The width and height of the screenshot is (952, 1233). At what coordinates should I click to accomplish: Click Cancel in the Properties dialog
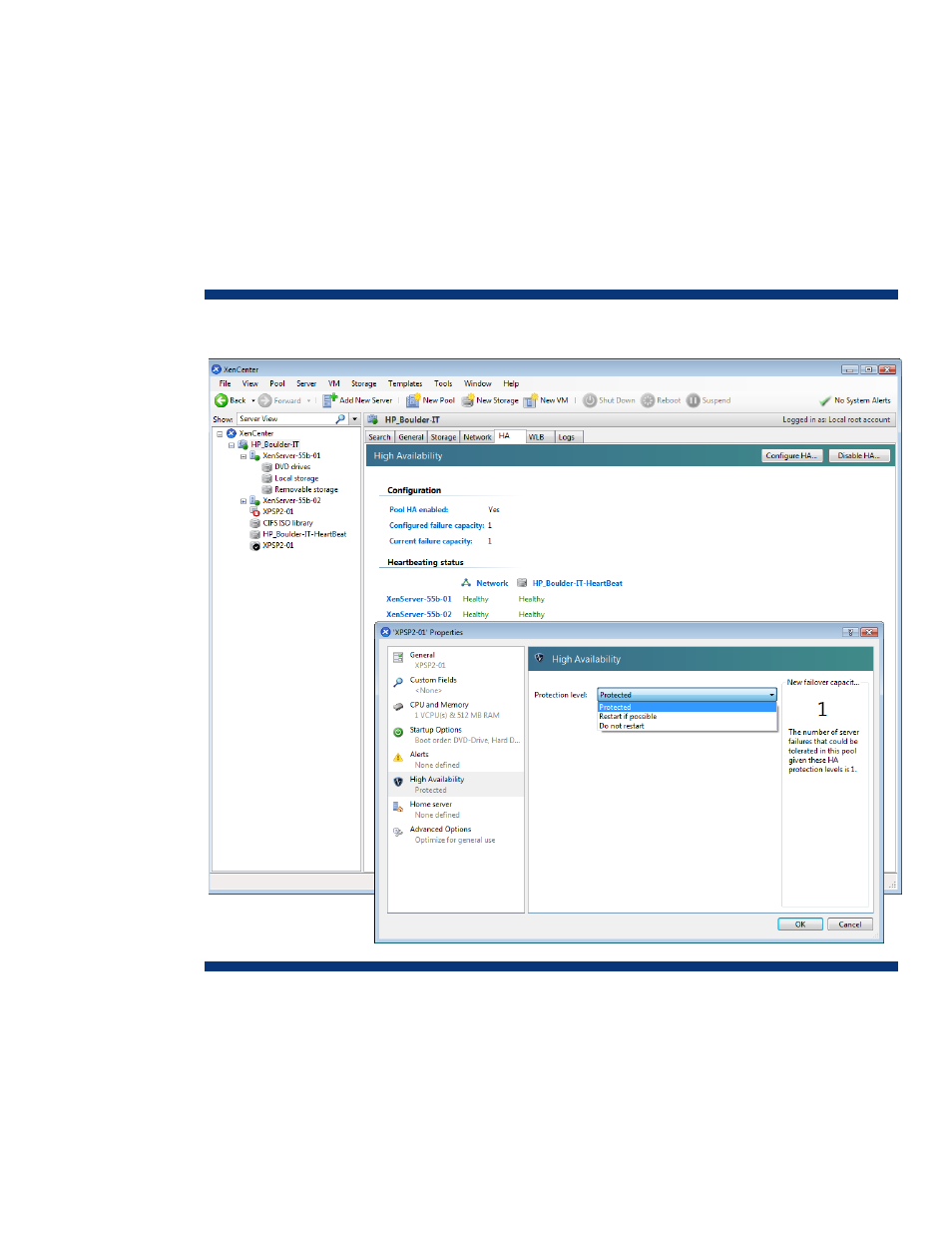click(x=850, y=925)
